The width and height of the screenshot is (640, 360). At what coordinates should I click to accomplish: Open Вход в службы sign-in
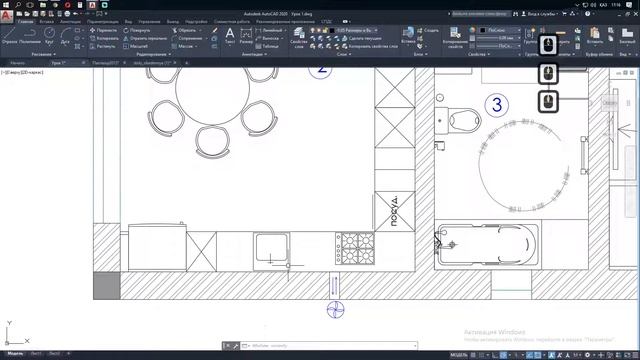(540, 14)
